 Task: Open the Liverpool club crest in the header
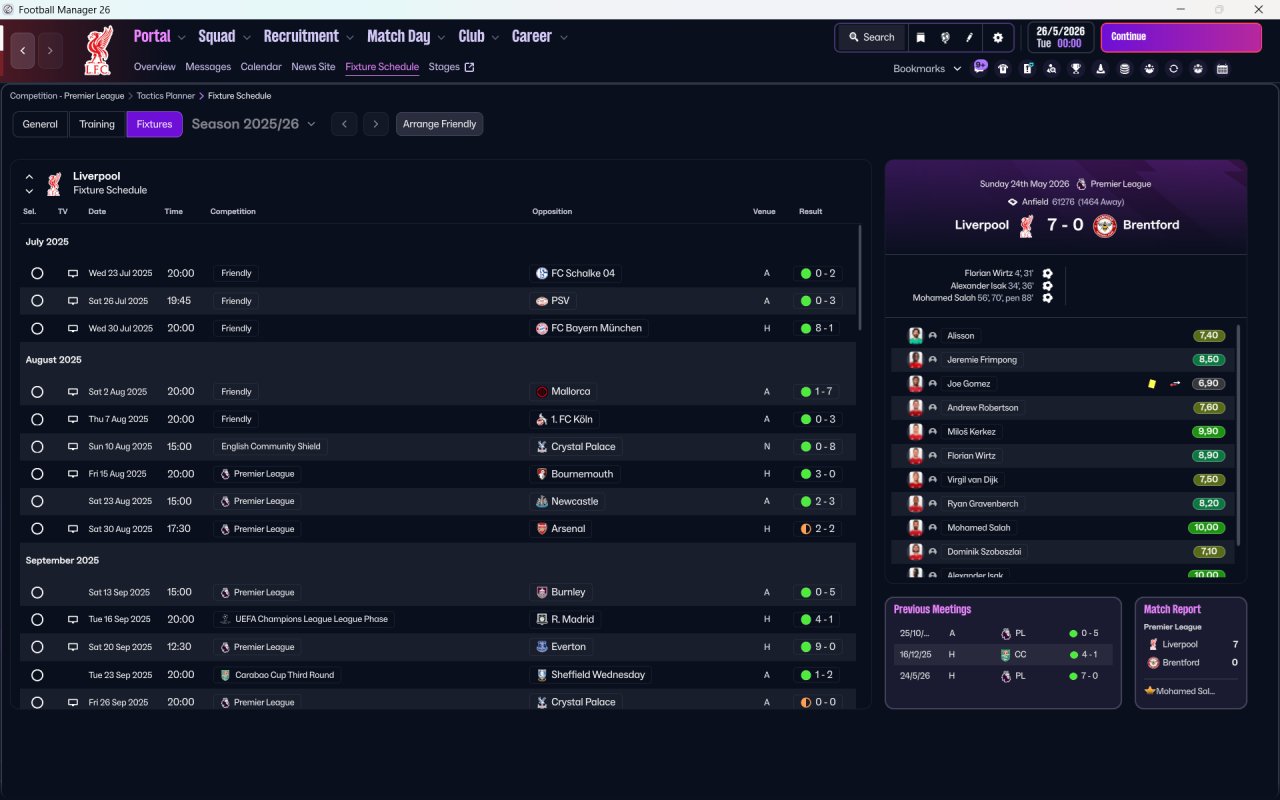[x=98, y=52]
